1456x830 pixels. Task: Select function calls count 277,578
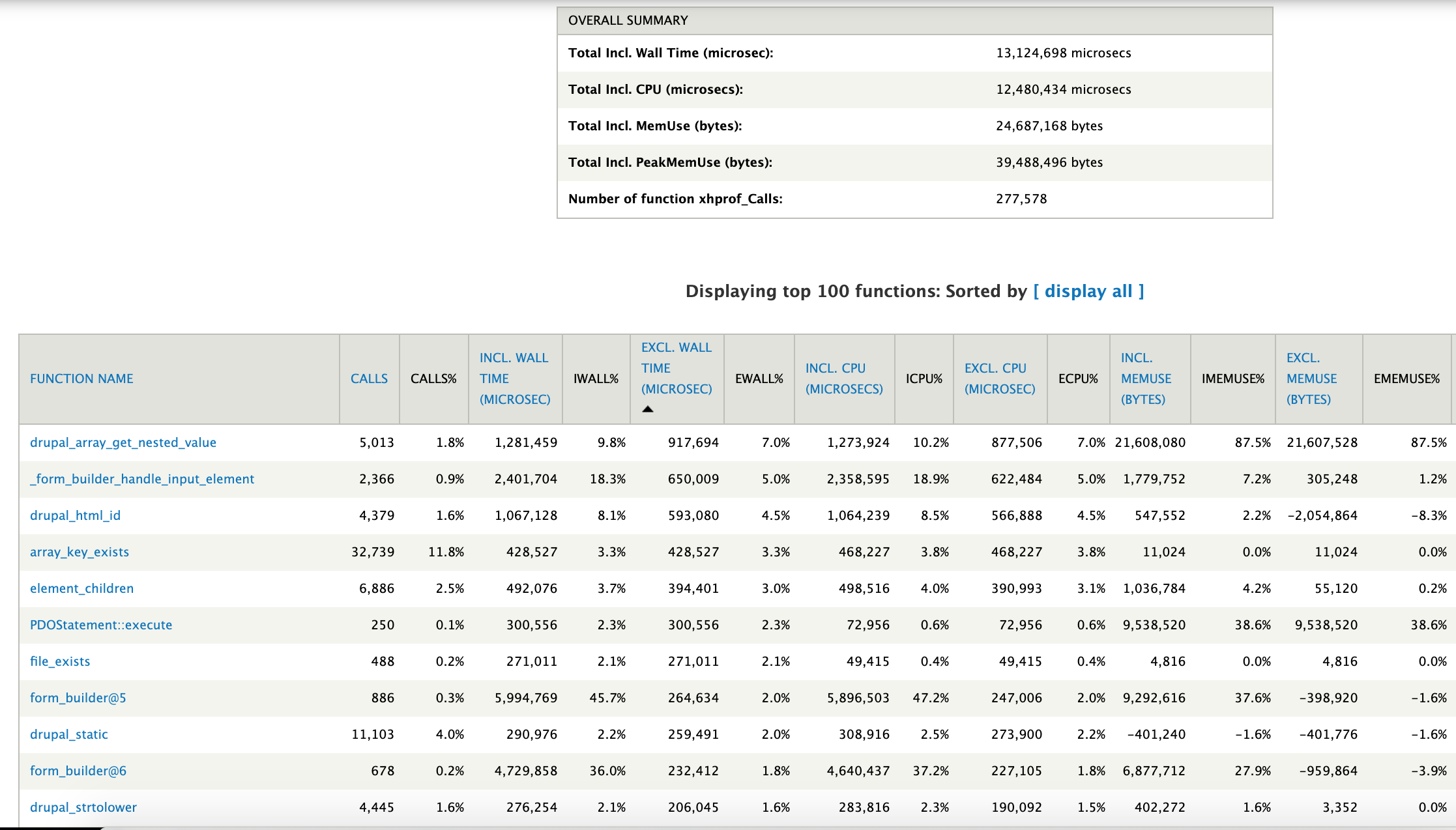1021,199
